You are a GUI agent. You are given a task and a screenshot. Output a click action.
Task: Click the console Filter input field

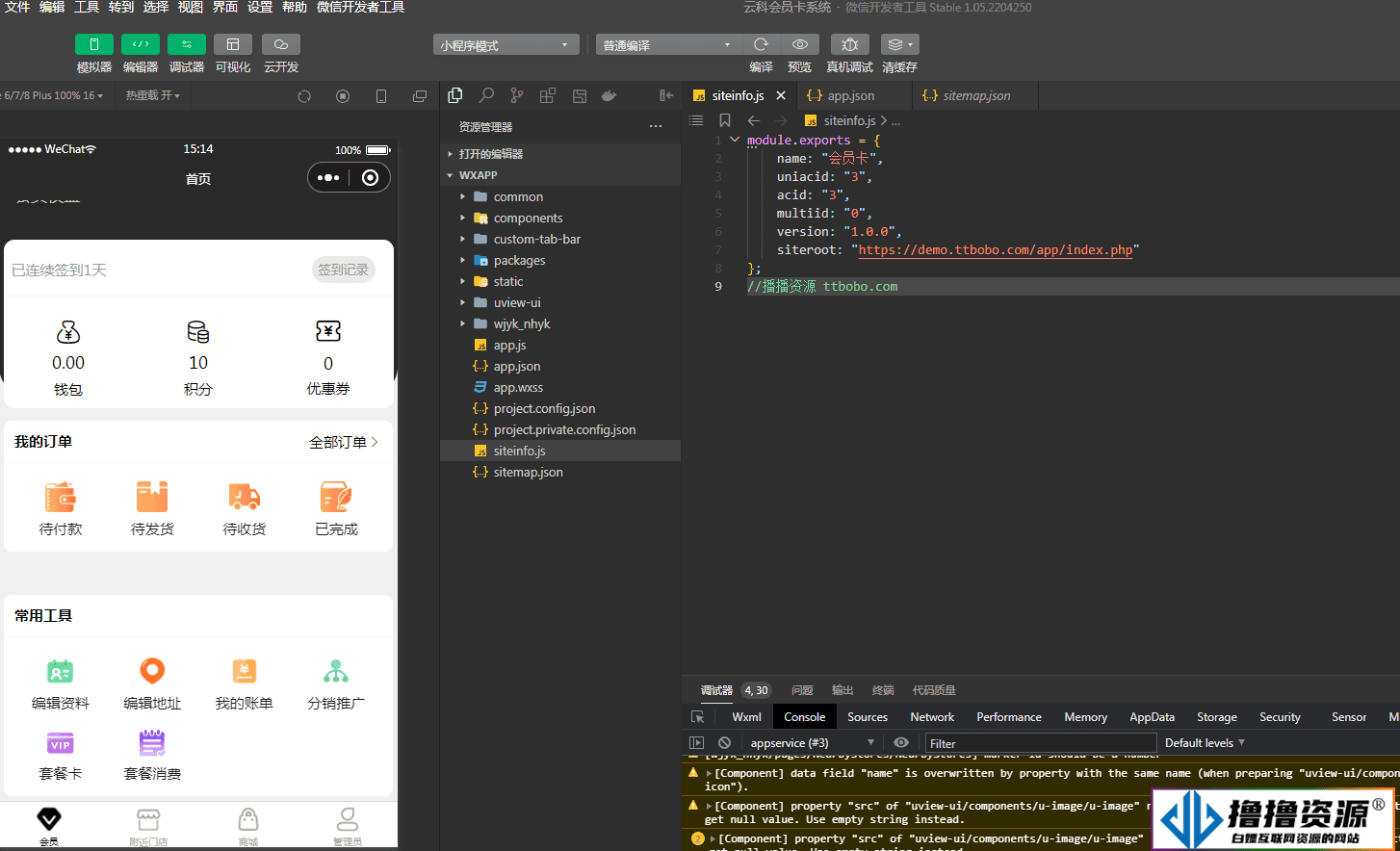(1040, 743)
